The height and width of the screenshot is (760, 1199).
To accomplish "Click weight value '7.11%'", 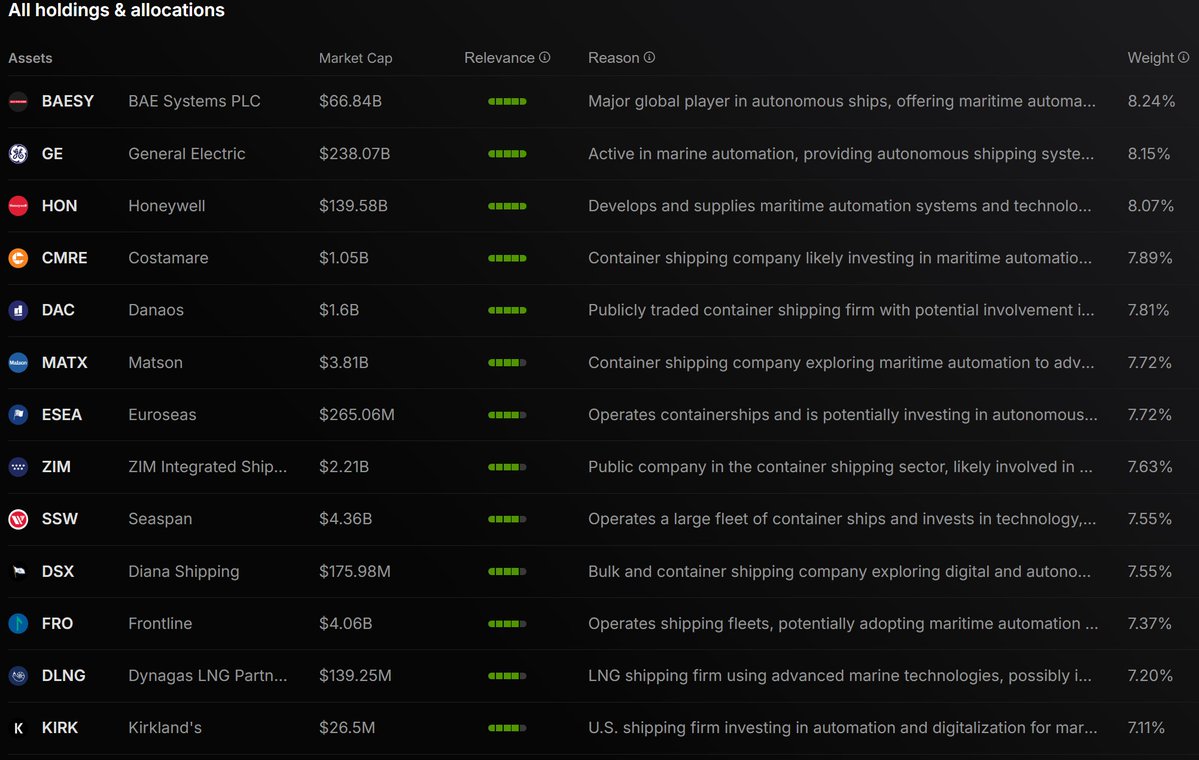I will point(1146,728).
